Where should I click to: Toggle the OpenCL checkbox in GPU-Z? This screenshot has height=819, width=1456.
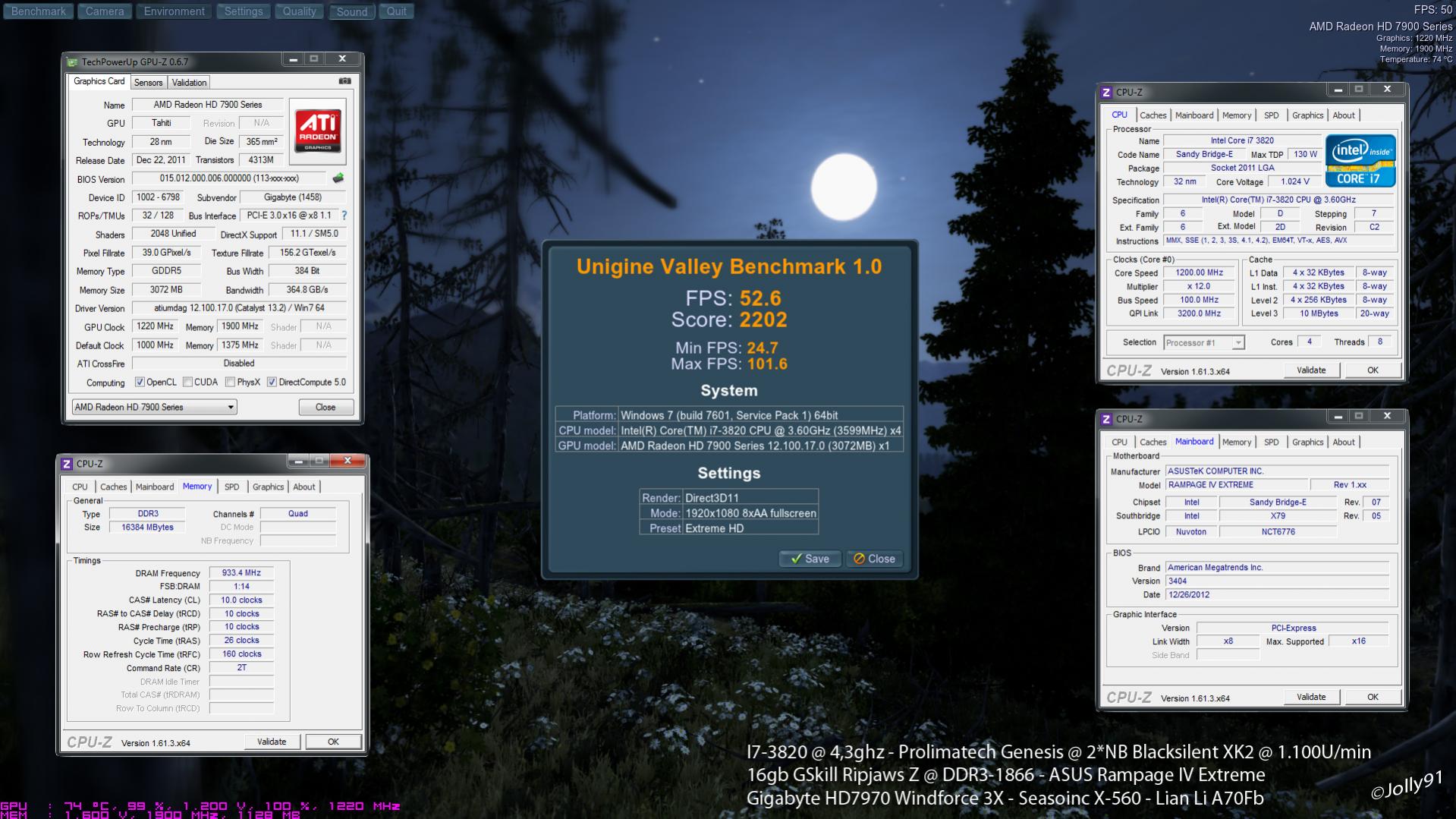pos(140,383)
